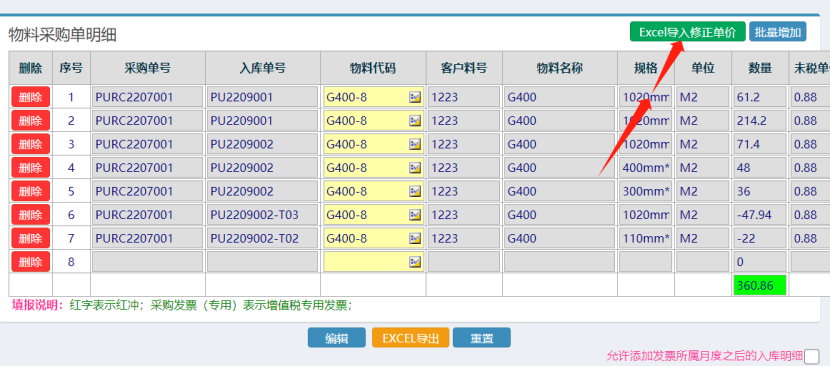
Task: Open material code lookup icon in row 3
Action: pyautogui.click(x=415, y=144)
